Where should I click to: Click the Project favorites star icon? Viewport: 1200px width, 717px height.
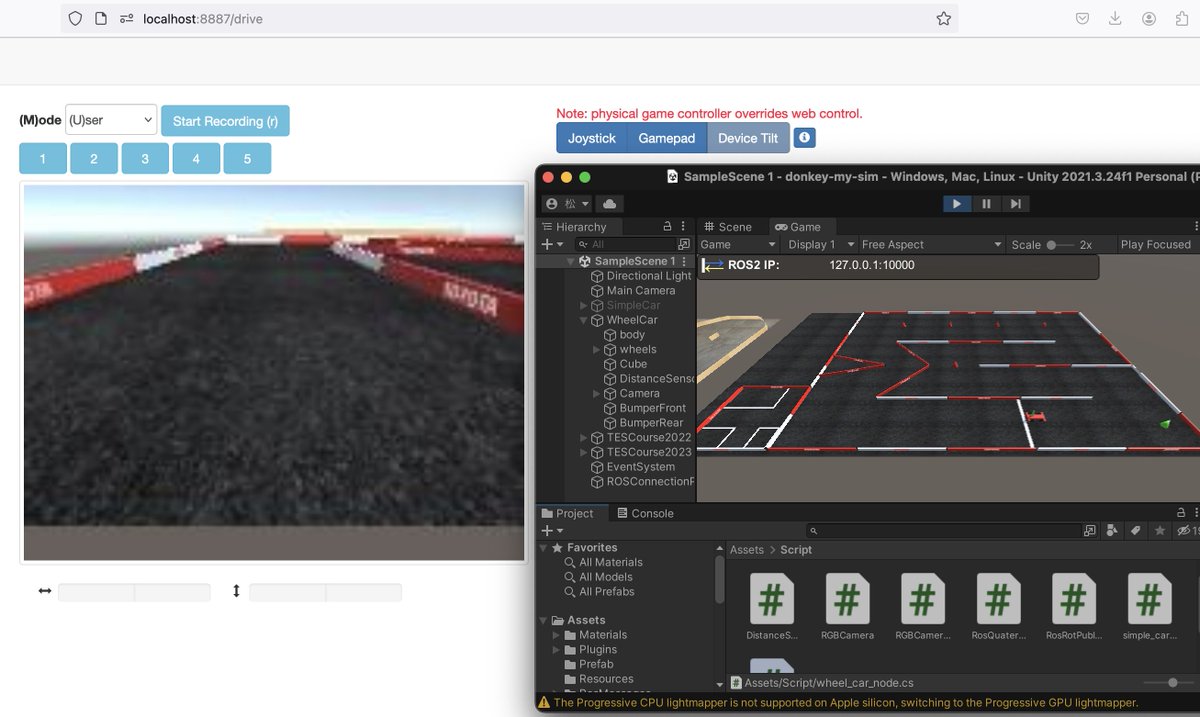click(x=1160, y=531)
